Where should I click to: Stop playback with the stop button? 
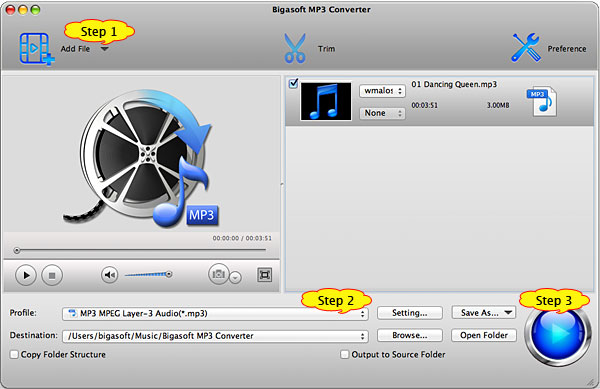(52, 275)
